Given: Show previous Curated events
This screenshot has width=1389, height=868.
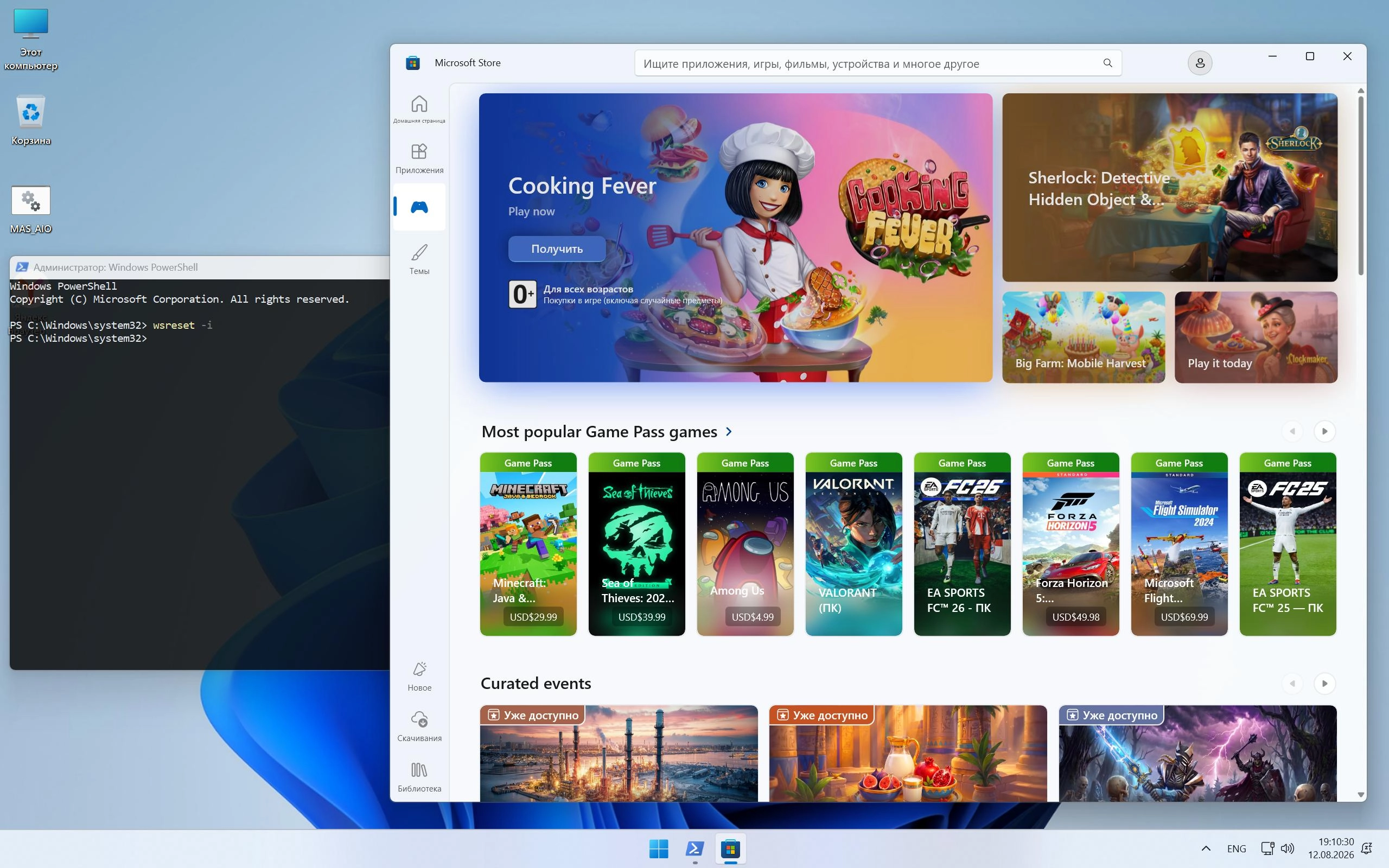Looking at the screenshot, I should 1292,683.
